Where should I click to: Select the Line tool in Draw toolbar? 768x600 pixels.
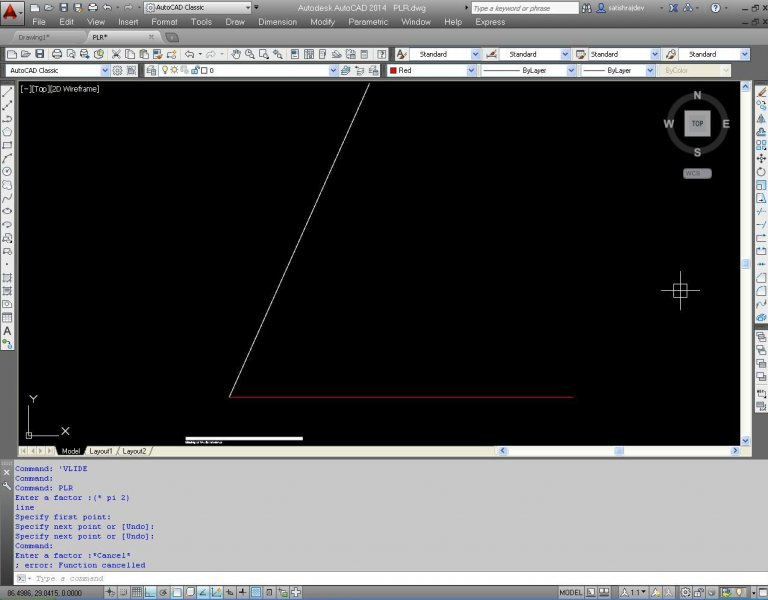[x=8, y=92]
